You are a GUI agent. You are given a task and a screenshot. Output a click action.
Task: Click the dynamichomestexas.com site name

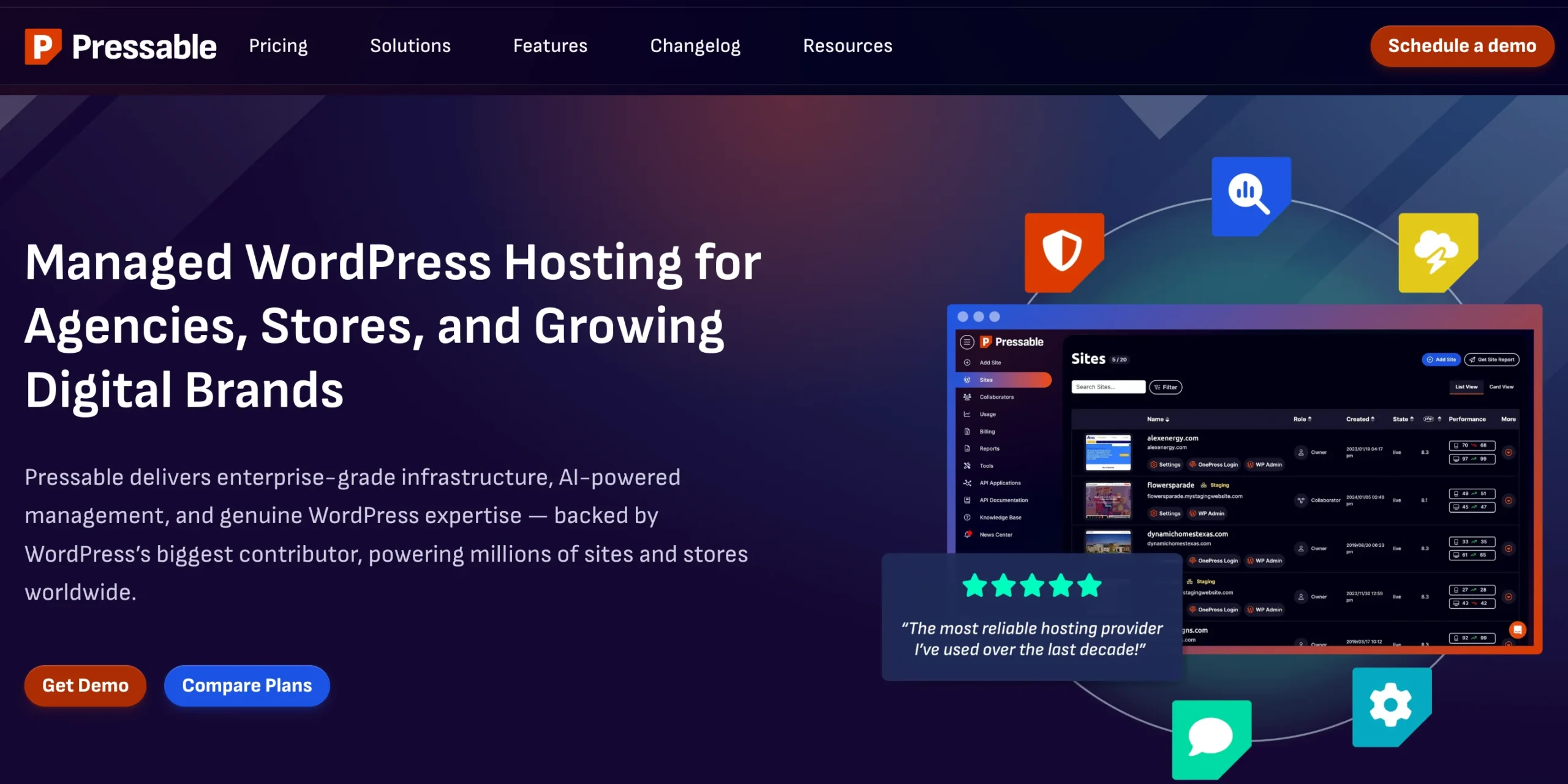1187,534
